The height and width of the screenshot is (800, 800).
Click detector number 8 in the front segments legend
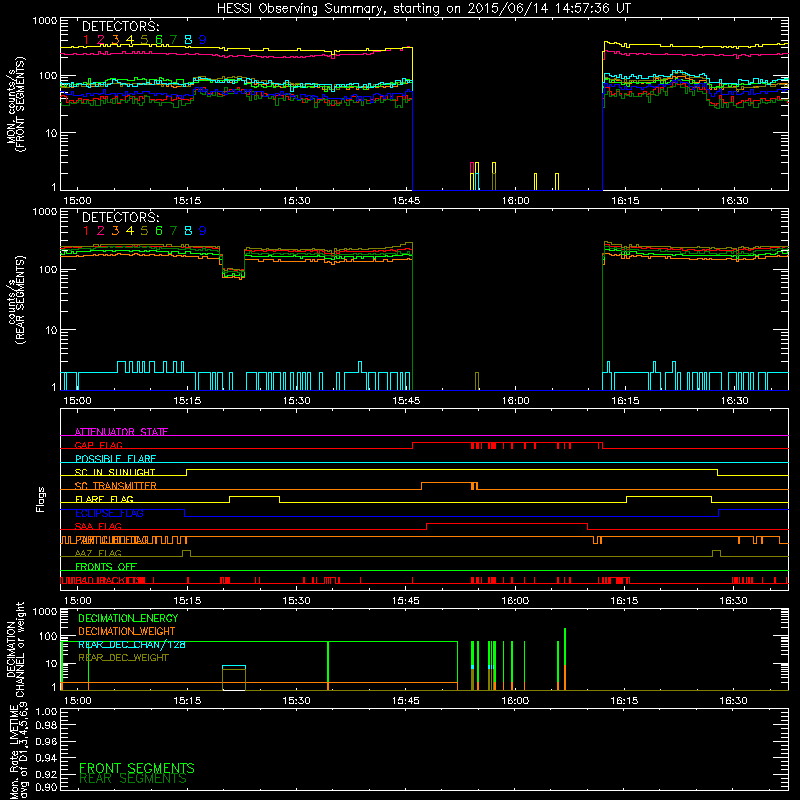click(188, 39)
